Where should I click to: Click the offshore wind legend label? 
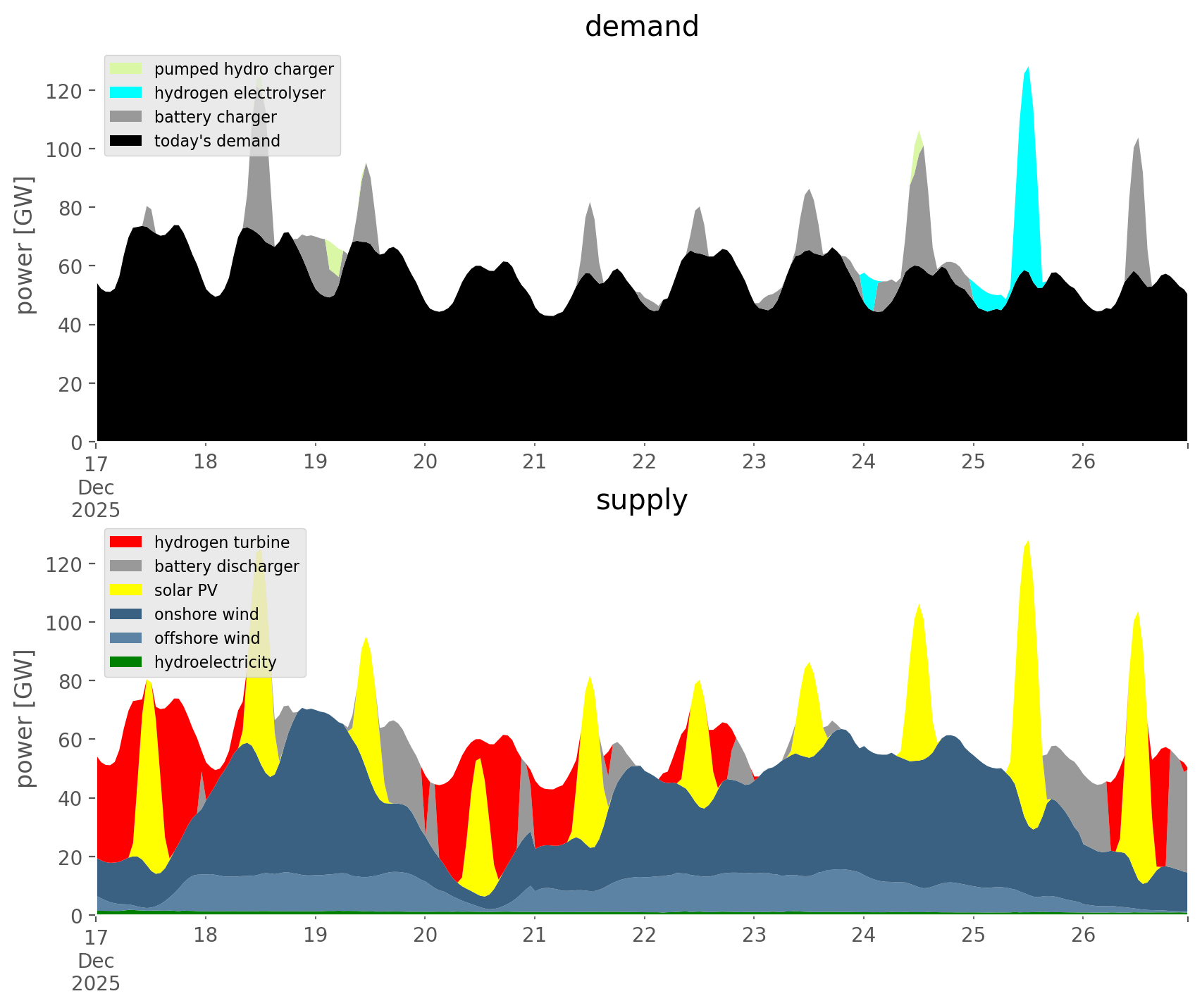coord(206,638)
